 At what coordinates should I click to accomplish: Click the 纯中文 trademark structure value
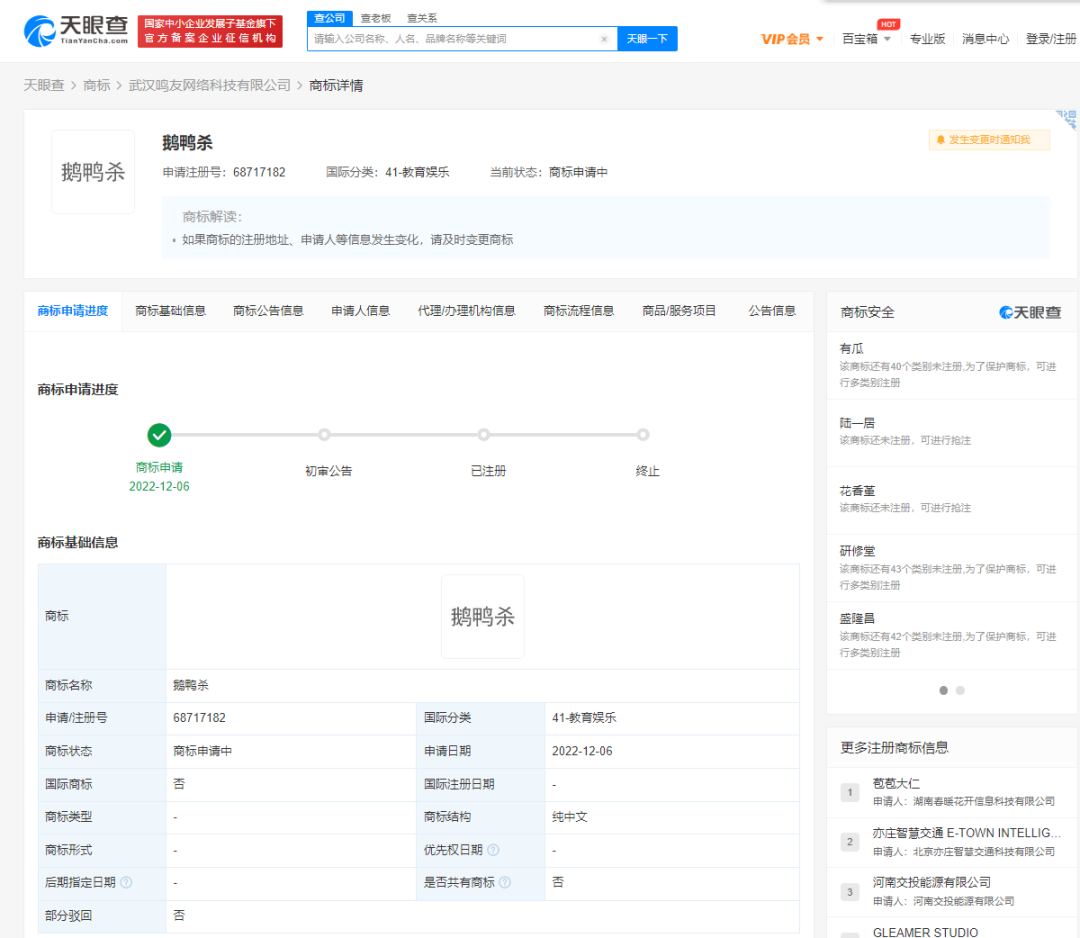(570, 817)
